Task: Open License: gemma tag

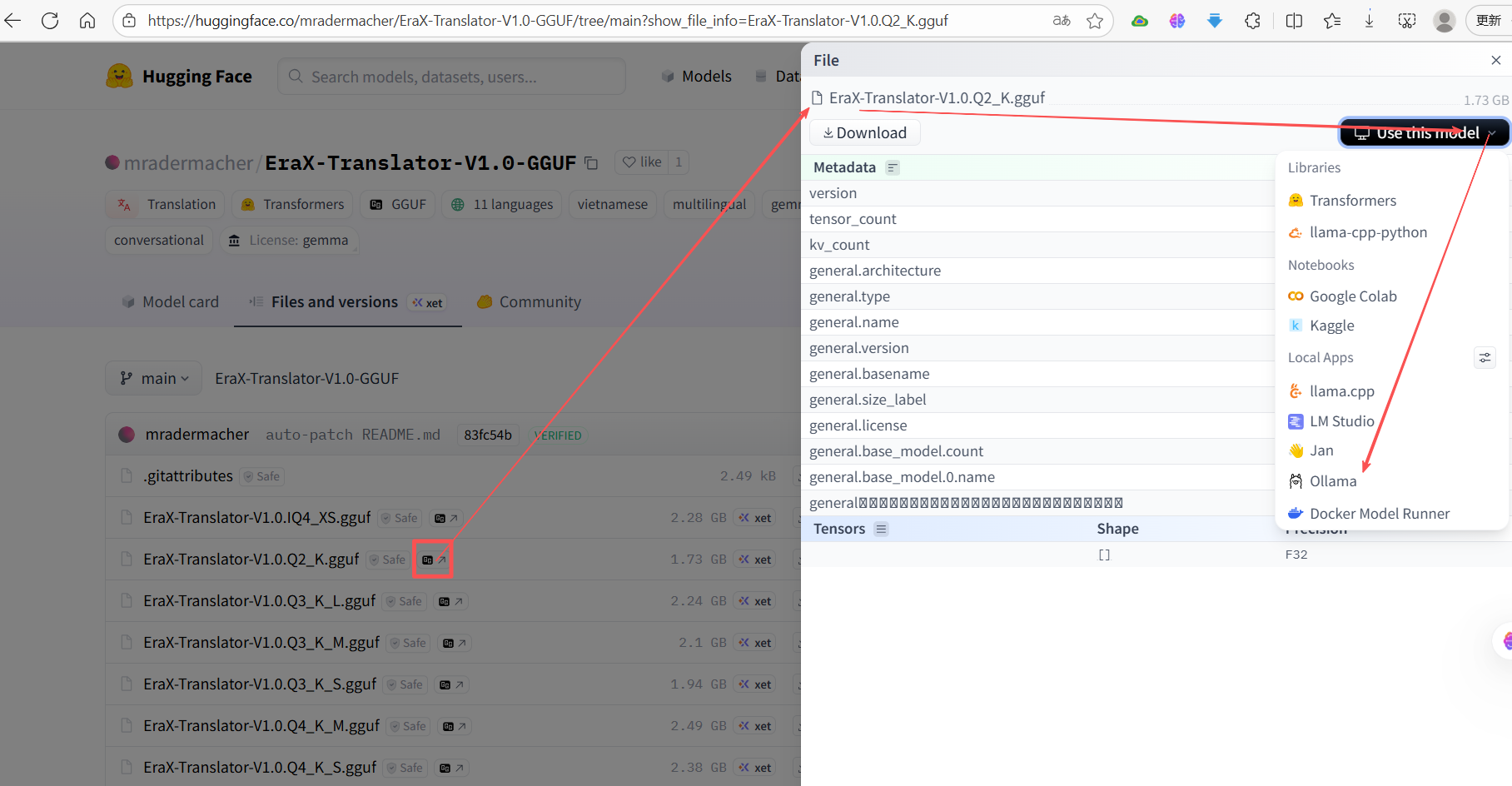Action: (x=289, y=240)
